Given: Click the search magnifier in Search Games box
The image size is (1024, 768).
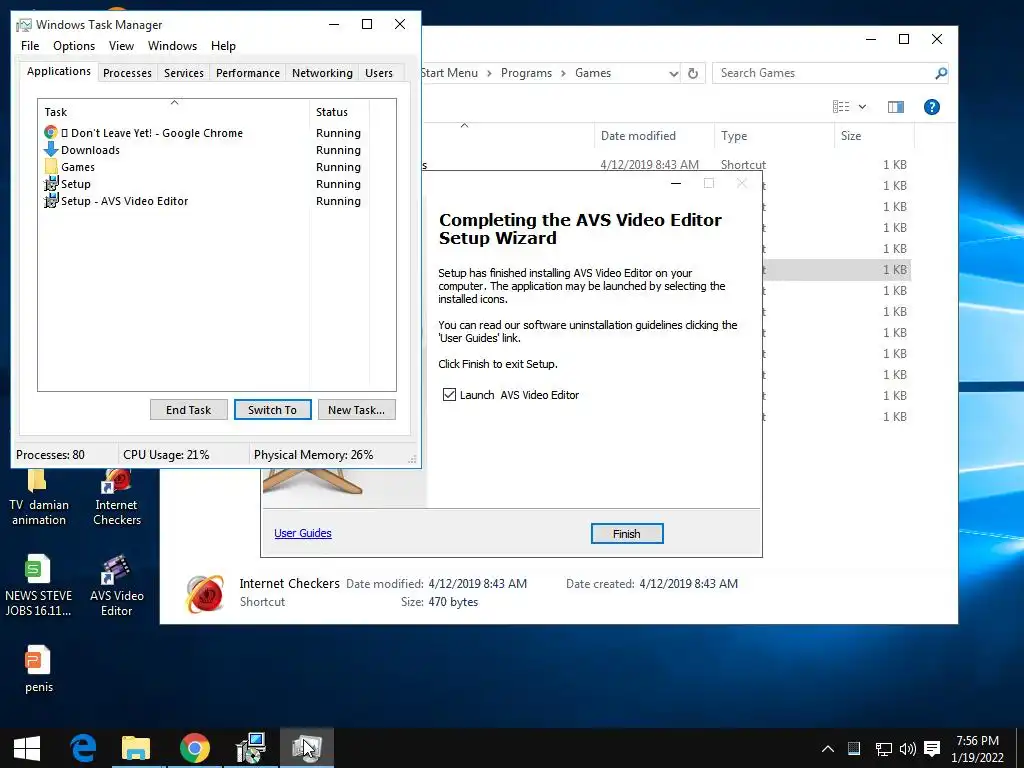Looking at the screenshot, I should (x=940, y=73).
